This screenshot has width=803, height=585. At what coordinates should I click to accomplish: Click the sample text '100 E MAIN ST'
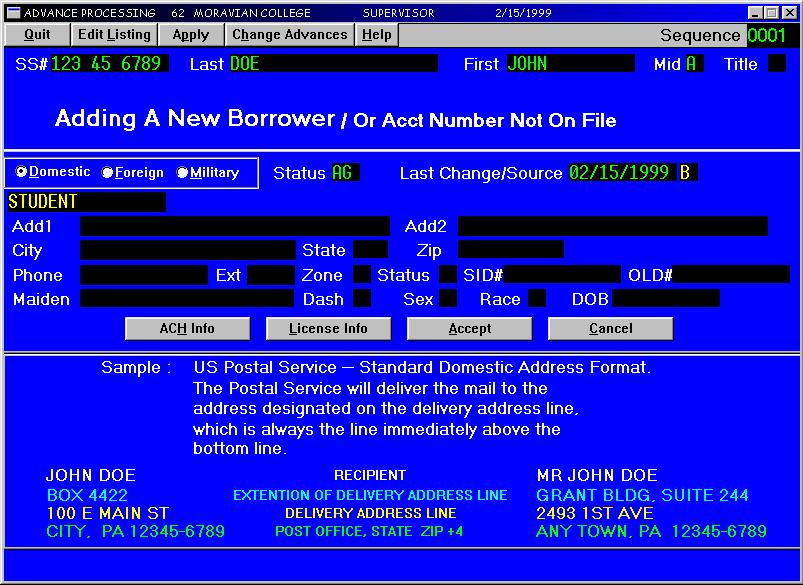point(108,513)
